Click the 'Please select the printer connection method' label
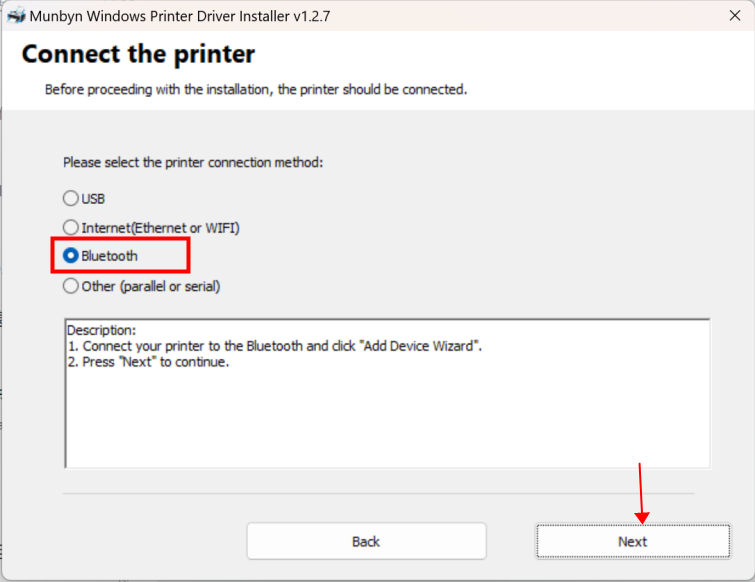This screenshot has width=755, height=582. [x=193, y=162]
